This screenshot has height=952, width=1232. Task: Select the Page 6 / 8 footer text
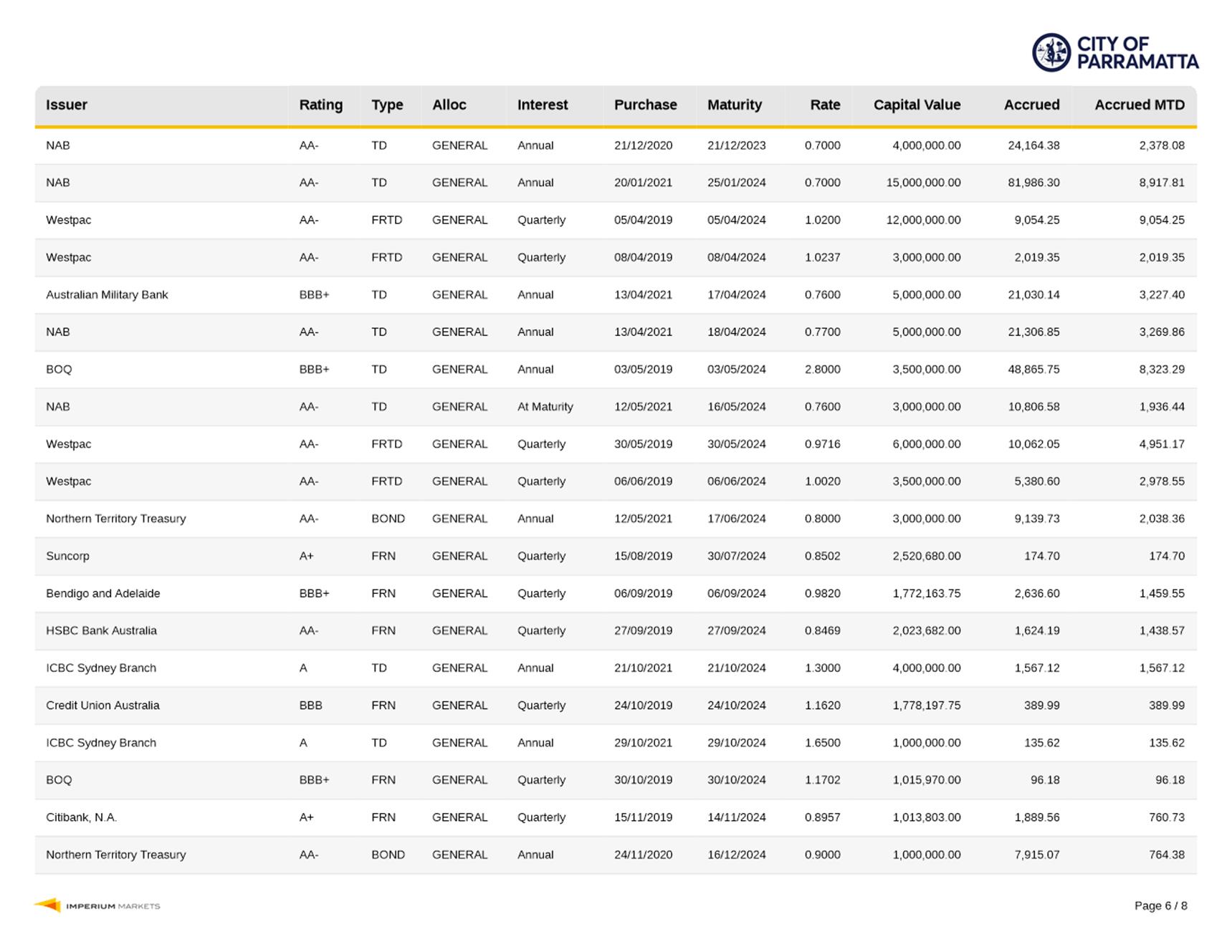point(1160,905)
